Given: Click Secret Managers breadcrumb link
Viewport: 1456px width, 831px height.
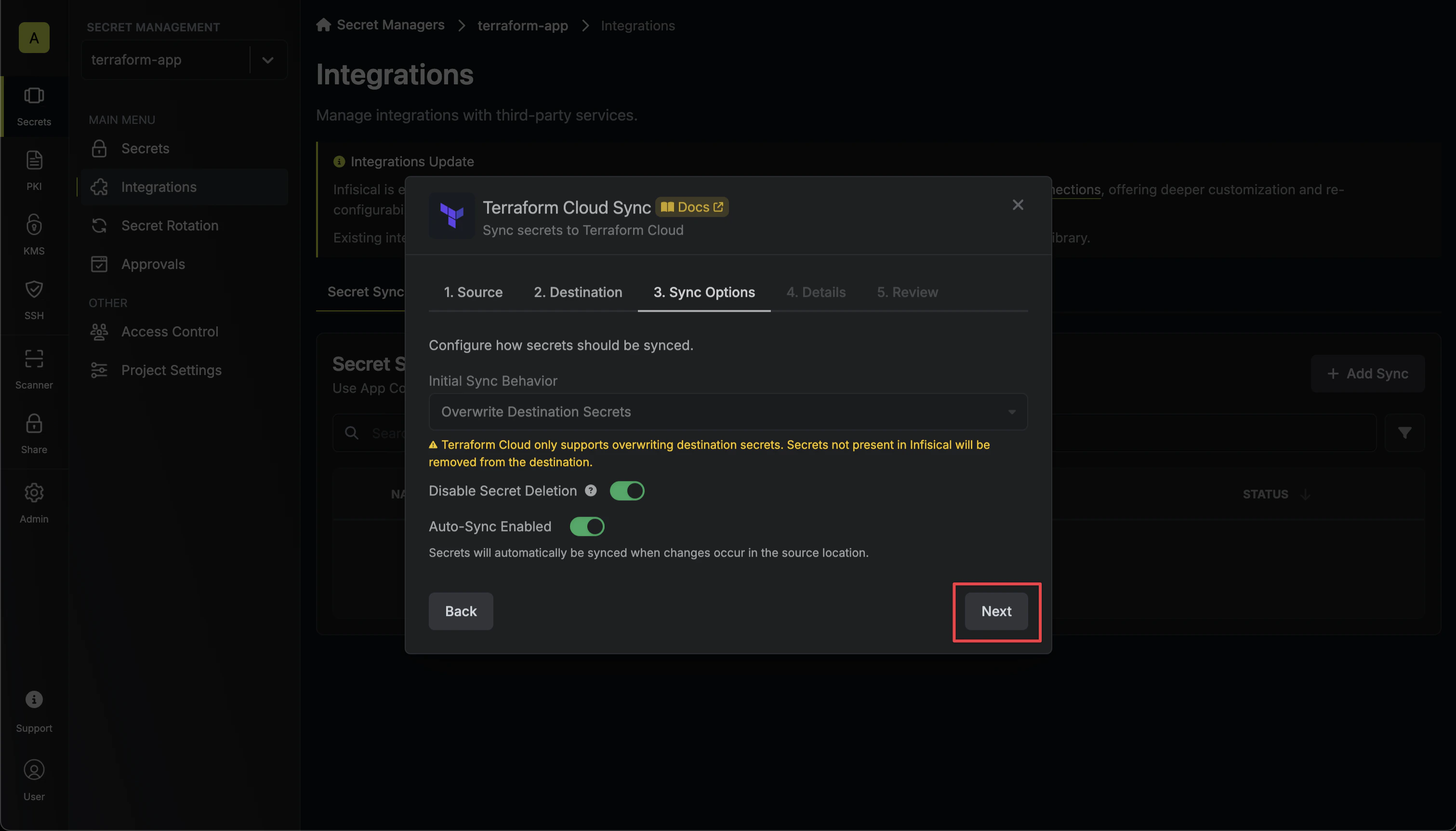Looking at the screenshot, I should click(390, 25).
